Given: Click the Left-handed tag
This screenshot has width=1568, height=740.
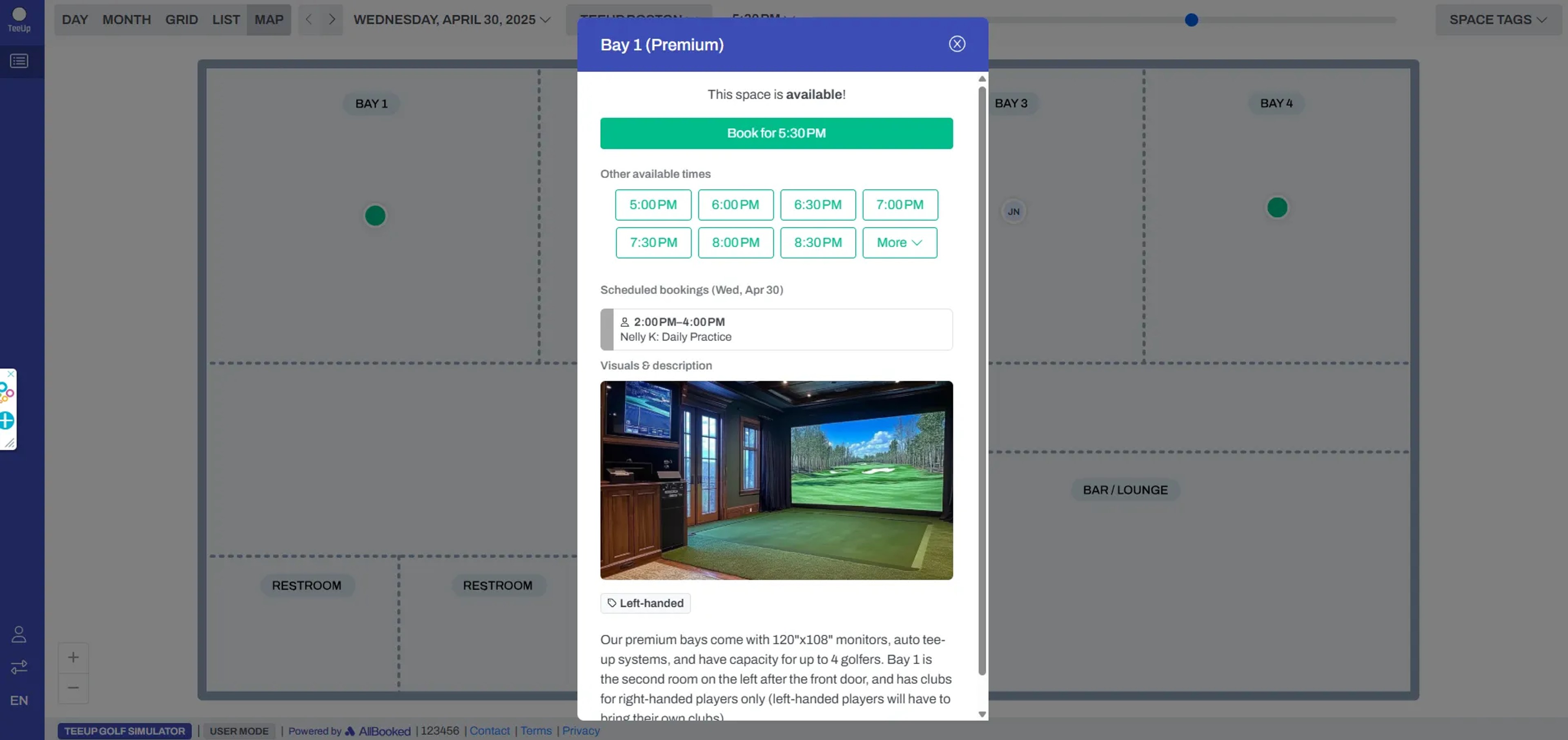Looking at the screenshot, I should tap(645, 603).
